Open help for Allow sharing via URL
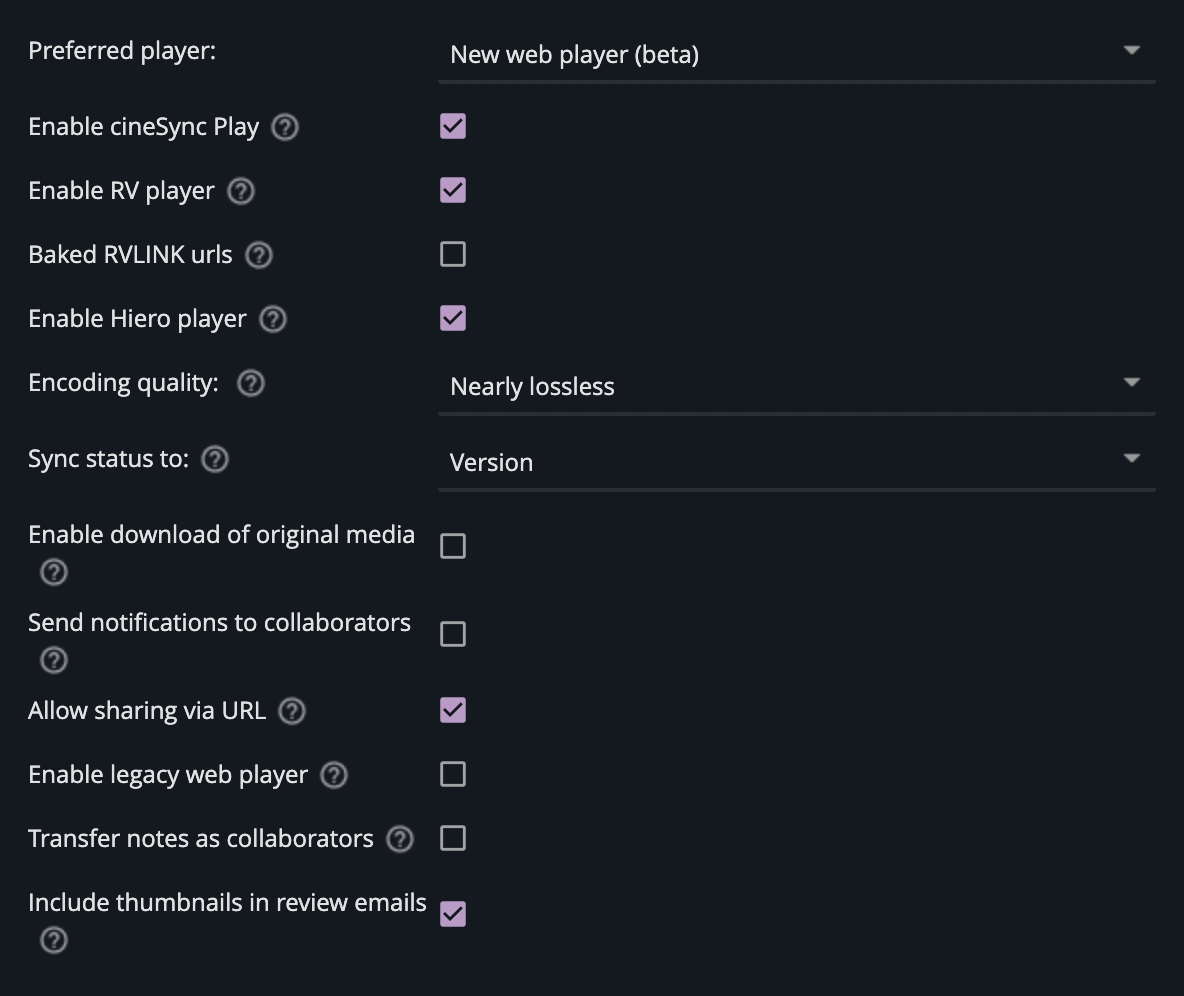This screenshot has width=1184, height=996. pos(291,710)
